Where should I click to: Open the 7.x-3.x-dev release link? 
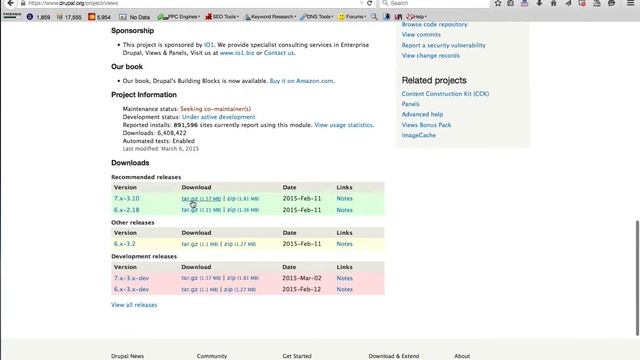click(131, 278)
